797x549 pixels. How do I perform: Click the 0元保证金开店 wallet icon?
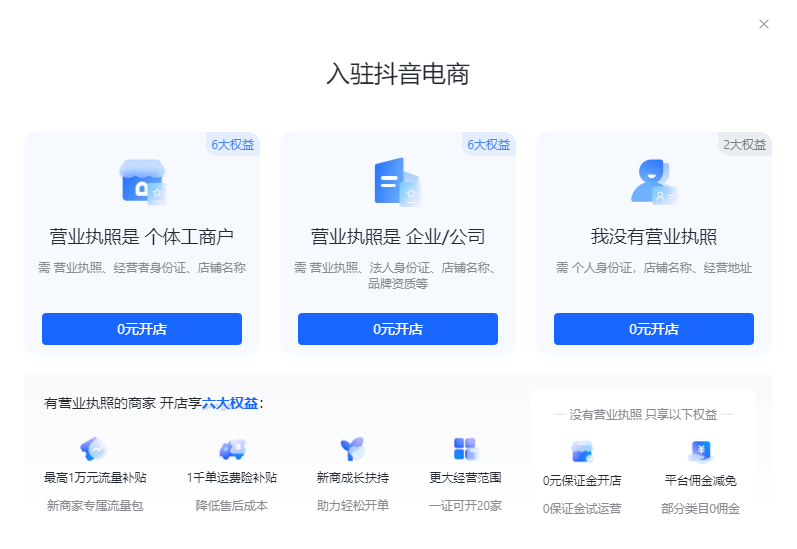click(x=582, y=451)
